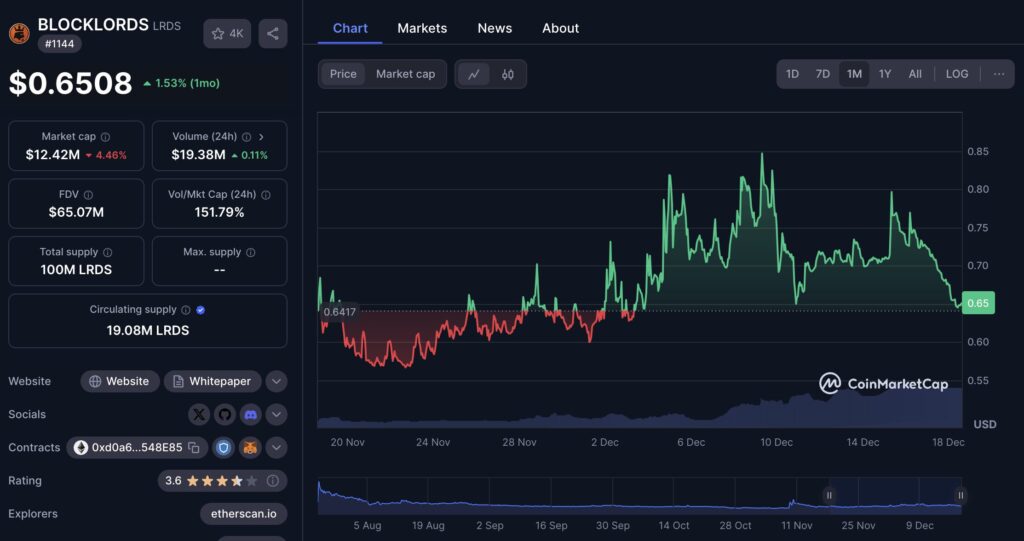Screen dimensions: 1024x541
Task: Click the 0.65 current price label
Action: [978, 303]
